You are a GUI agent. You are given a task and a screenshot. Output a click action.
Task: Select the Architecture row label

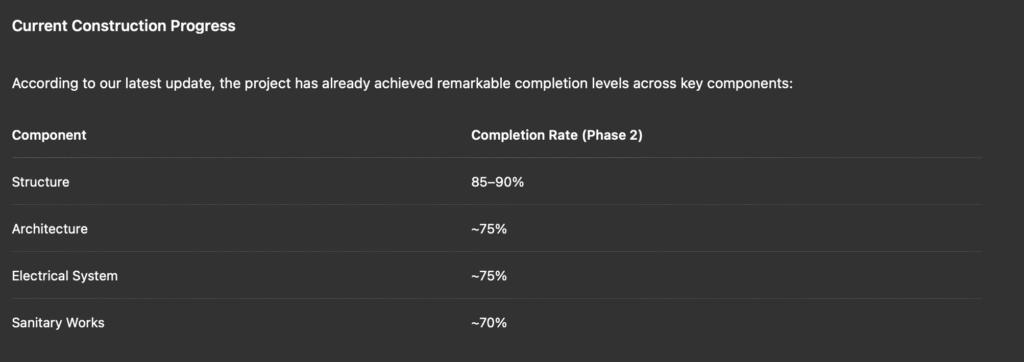[50, 229]
